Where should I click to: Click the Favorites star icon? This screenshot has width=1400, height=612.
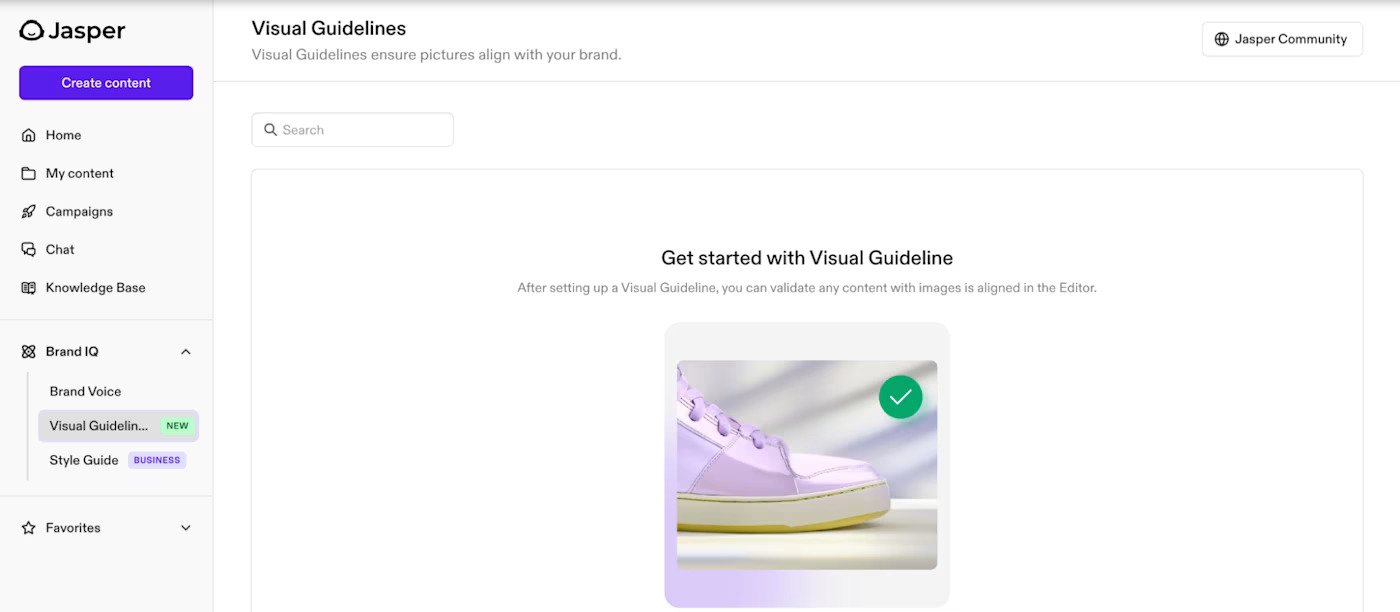point(28,527)
